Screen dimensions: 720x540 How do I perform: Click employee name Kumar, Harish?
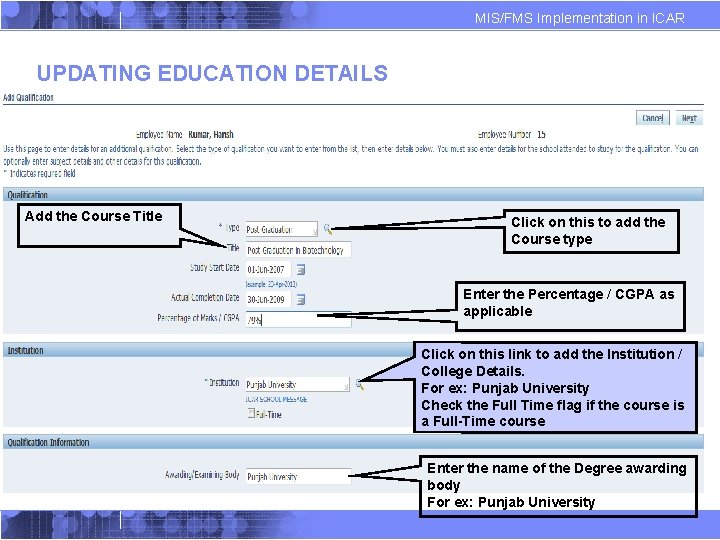211,135
